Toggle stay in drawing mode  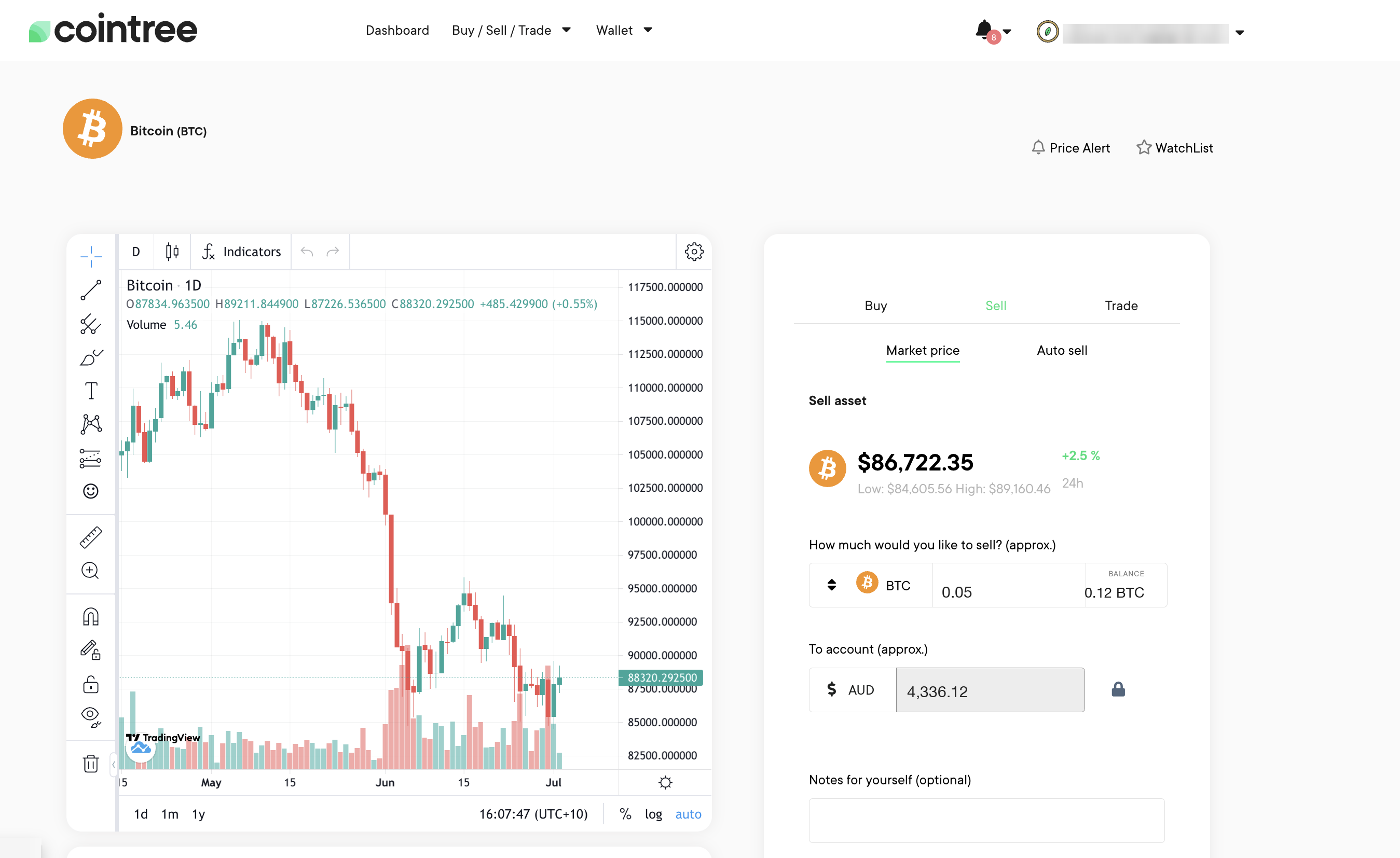(91, 650)
